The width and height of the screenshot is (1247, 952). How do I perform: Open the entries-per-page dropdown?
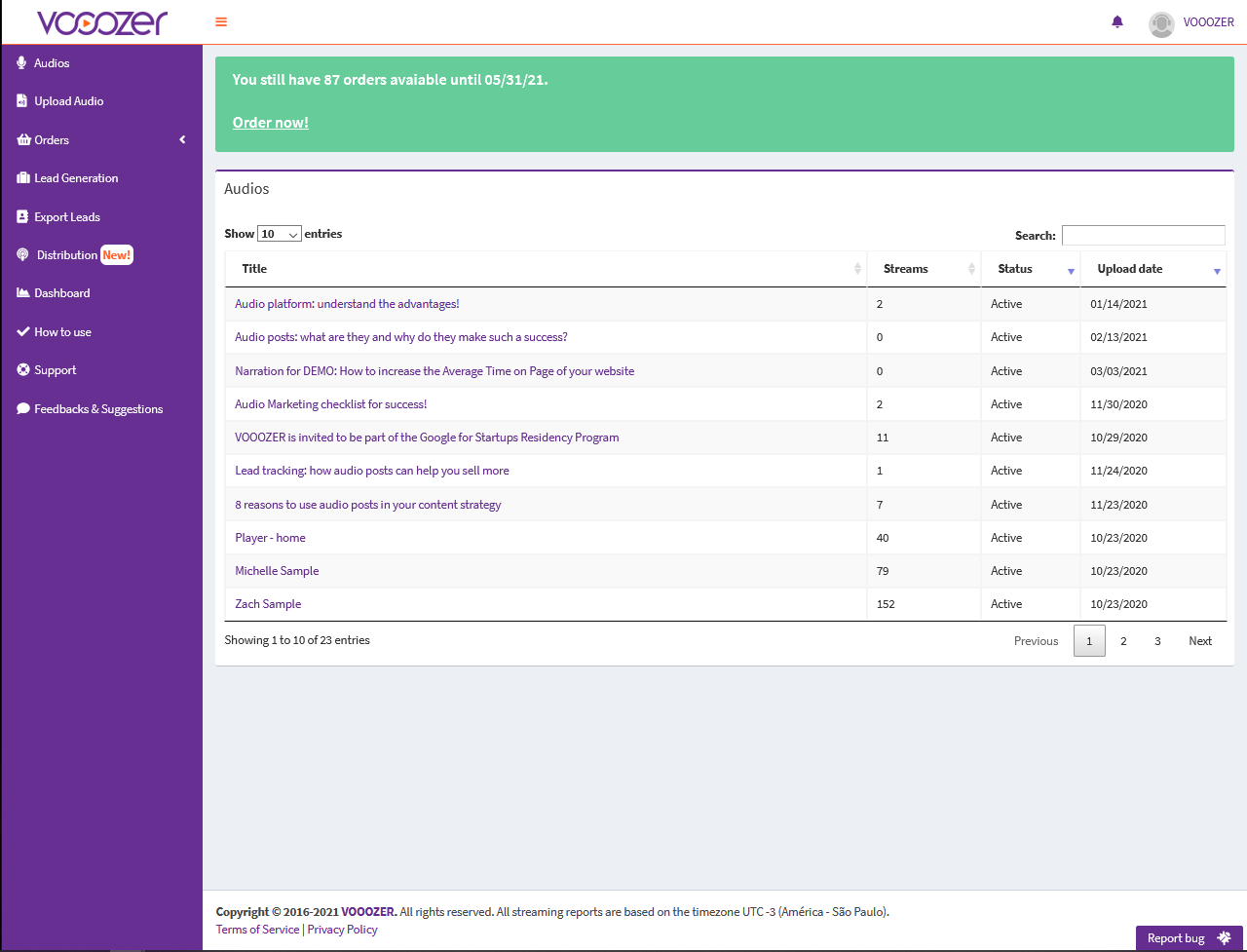click(279, 234)
